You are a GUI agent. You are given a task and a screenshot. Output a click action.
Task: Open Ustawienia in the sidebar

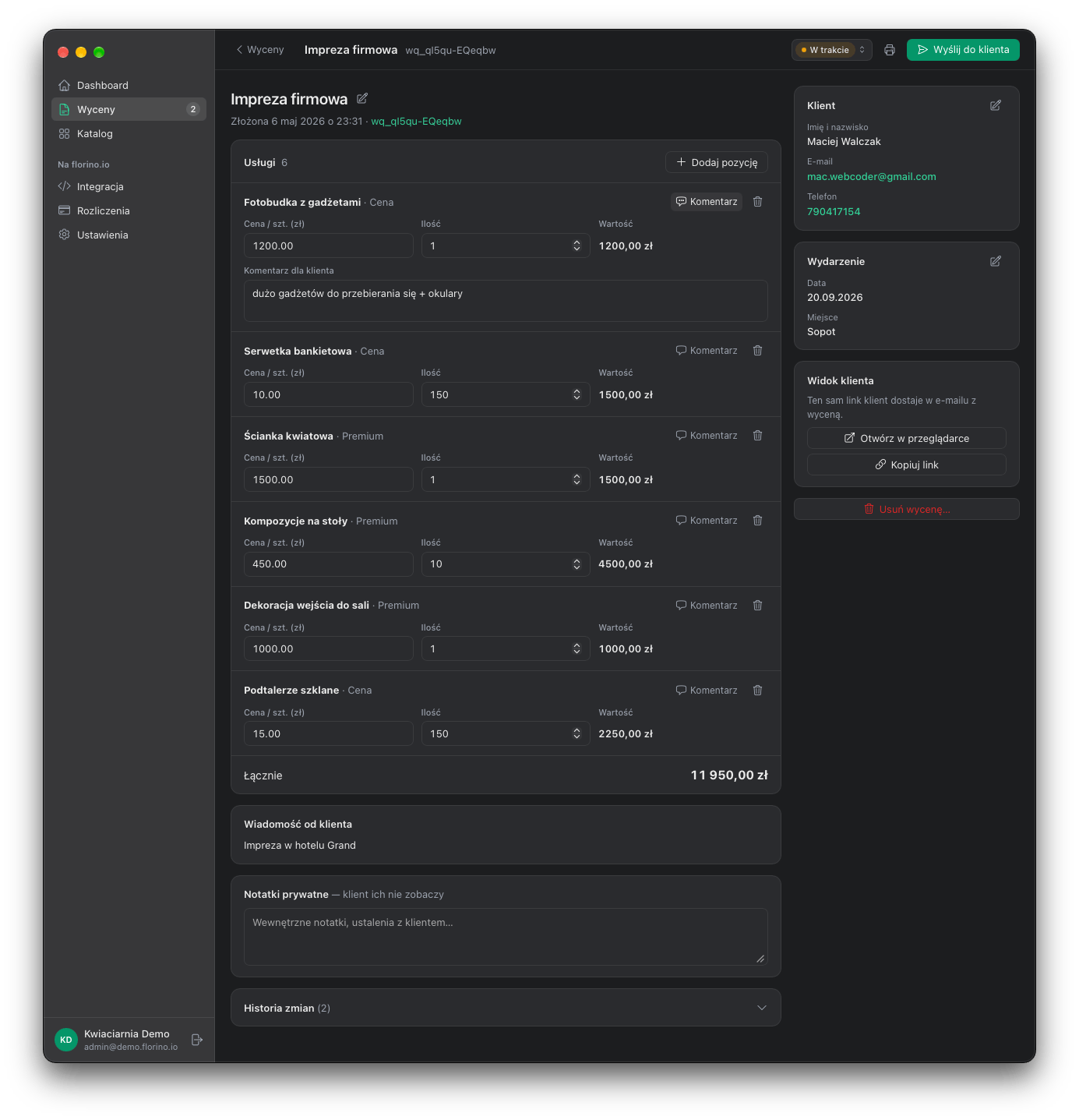[129, 235]
